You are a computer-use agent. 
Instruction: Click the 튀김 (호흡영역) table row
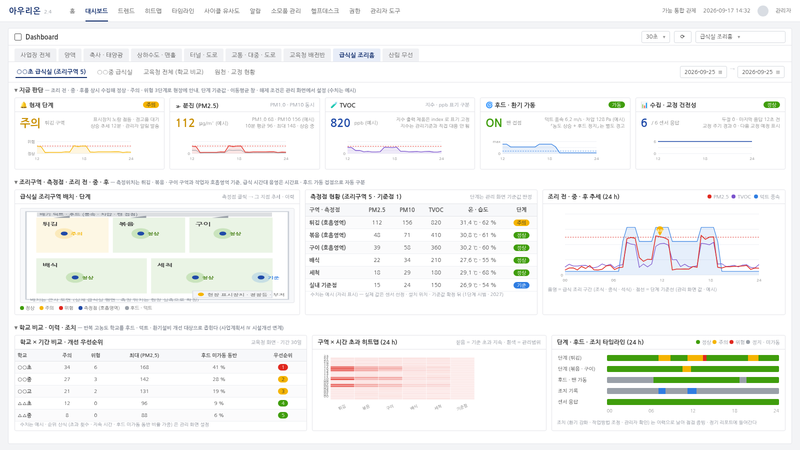[420, 222]
